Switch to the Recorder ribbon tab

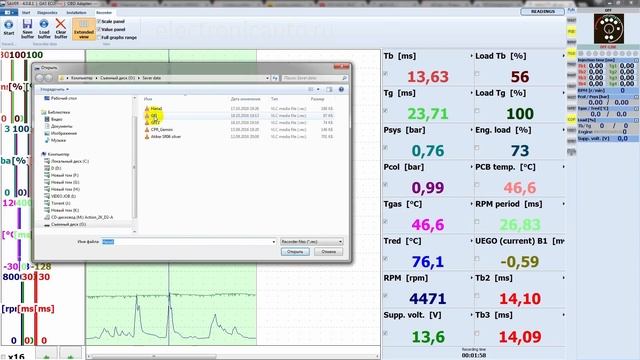click(104, 13)
